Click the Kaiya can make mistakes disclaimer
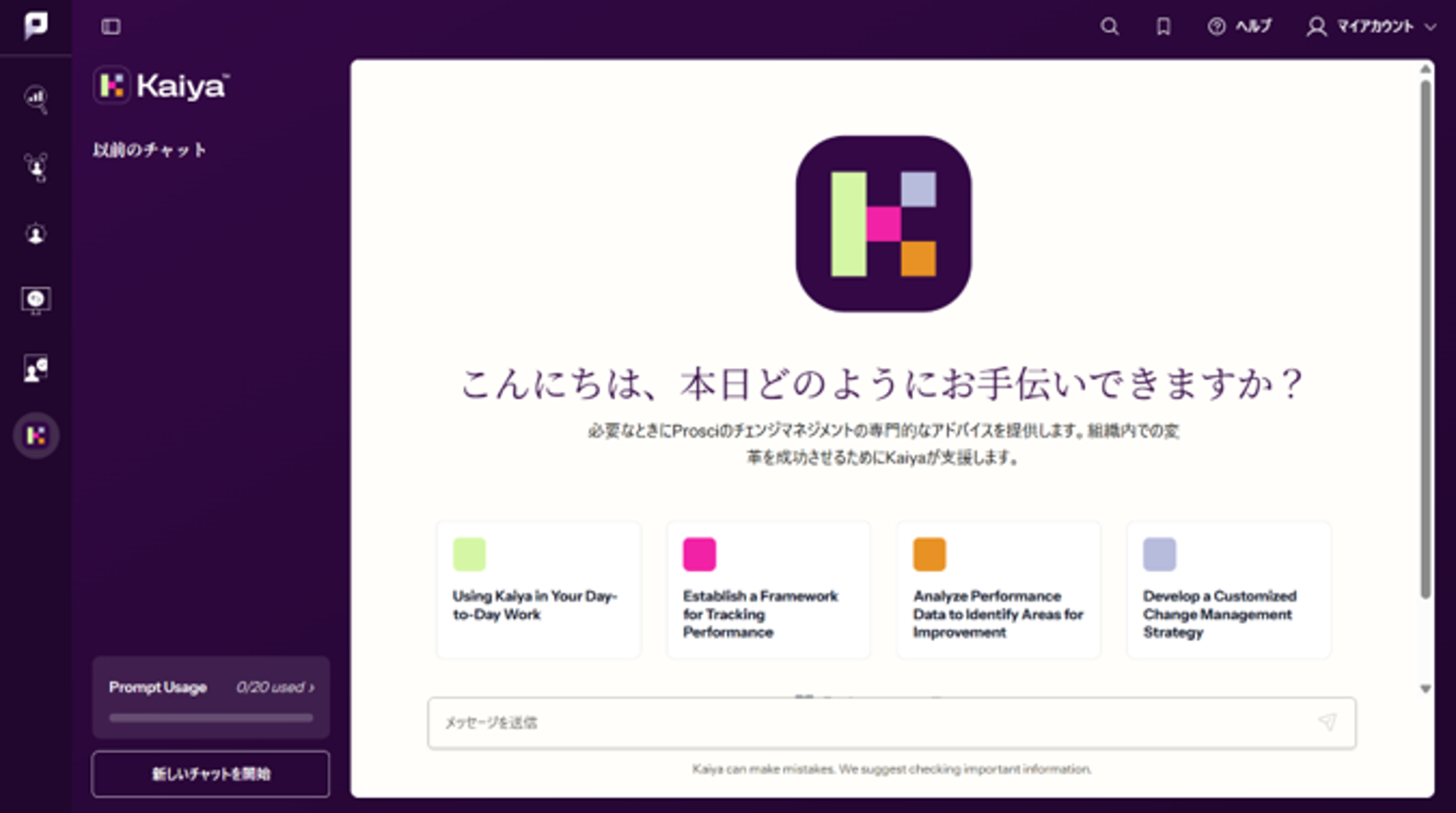The image size is (1456, 813). coord(892,769)
